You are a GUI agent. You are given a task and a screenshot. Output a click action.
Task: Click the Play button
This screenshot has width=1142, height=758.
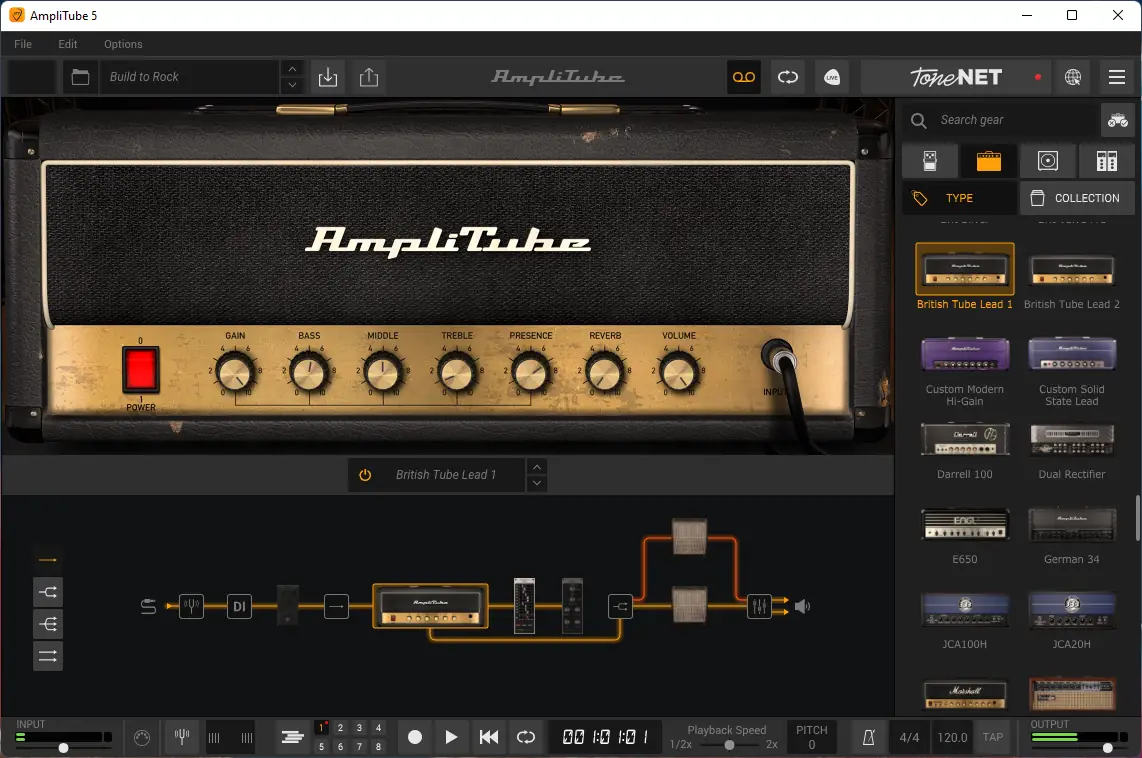[451, 738]
